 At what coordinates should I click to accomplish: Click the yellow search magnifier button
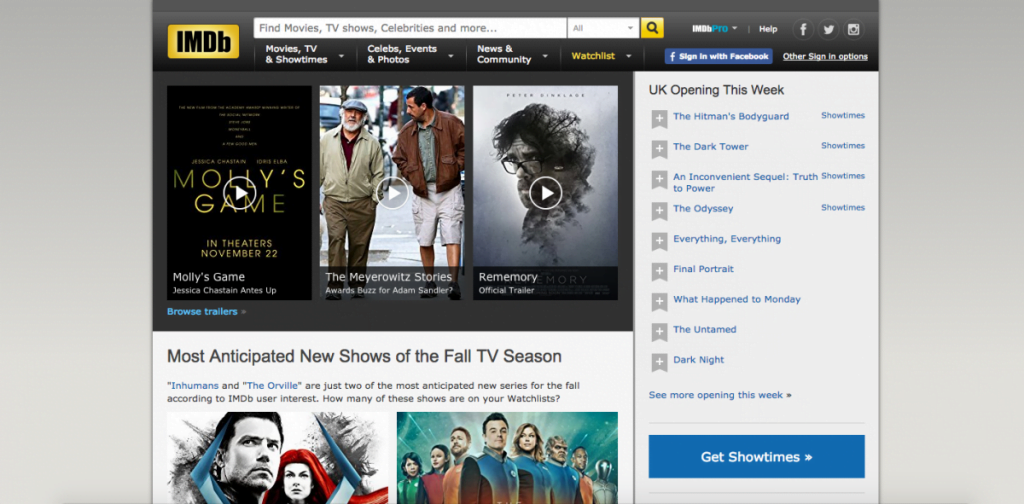[x=652, y=28]
